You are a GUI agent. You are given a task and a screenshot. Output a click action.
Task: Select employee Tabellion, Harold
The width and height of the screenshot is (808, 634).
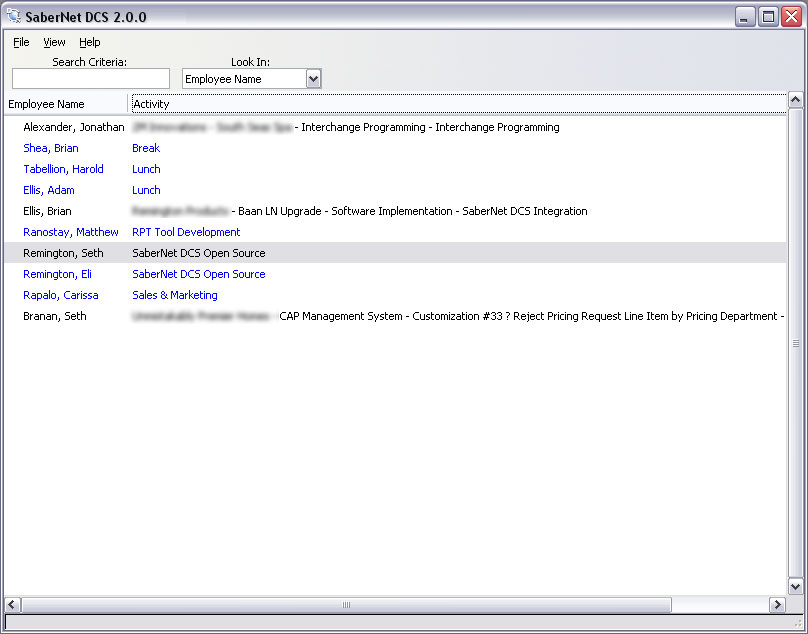click(63, 169)
